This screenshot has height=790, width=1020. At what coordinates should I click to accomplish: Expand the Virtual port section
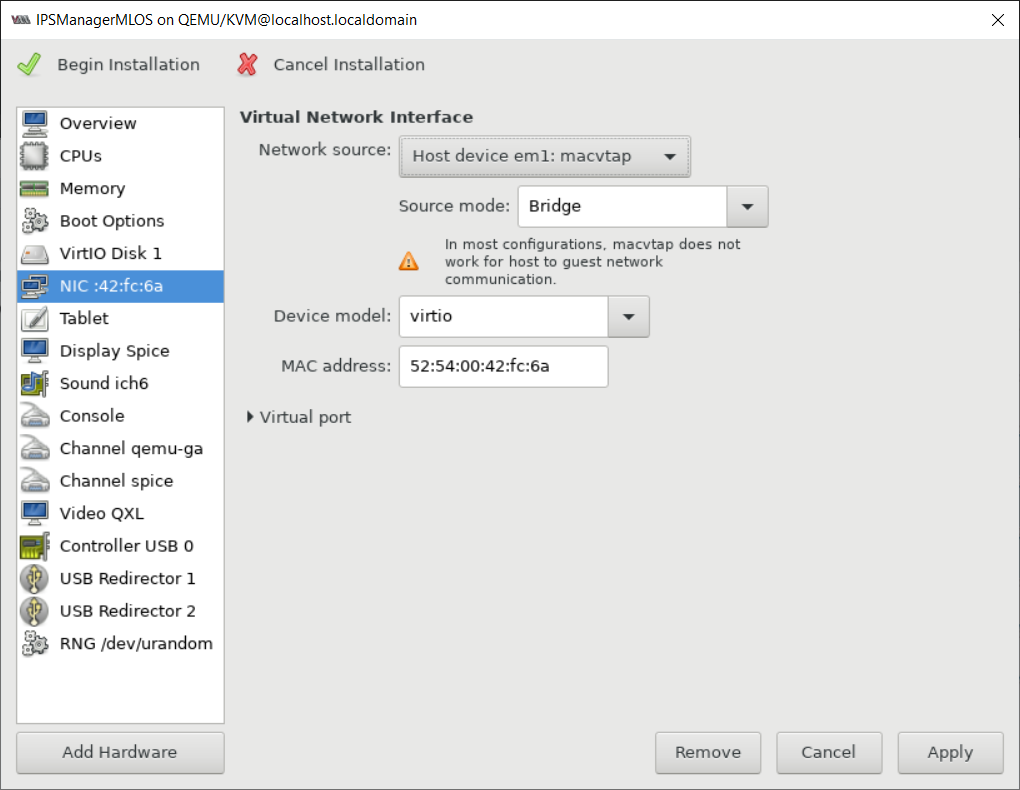click(x=299, y=417)
